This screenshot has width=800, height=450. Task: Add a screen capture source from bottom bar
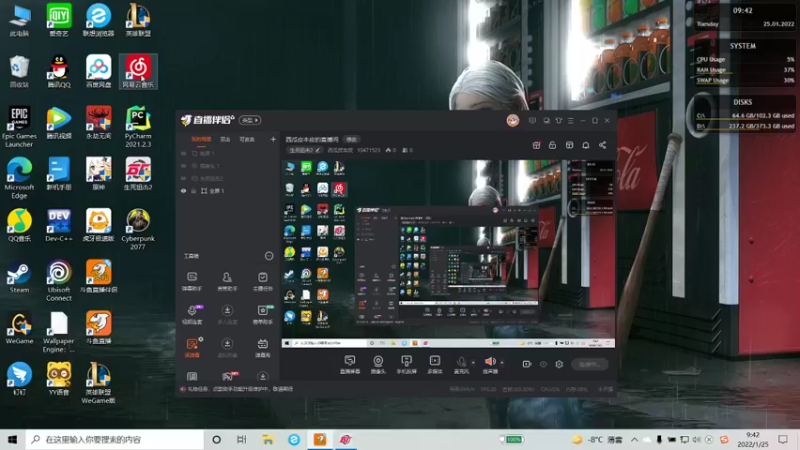tap(349, 365)
